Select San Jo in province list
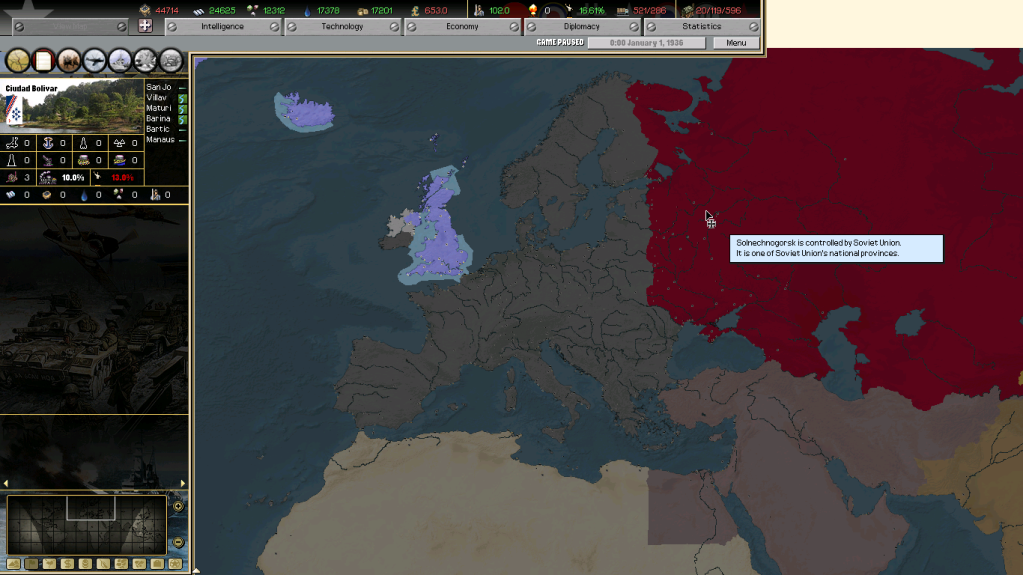 pyautogui.click(x=159, y=87)
